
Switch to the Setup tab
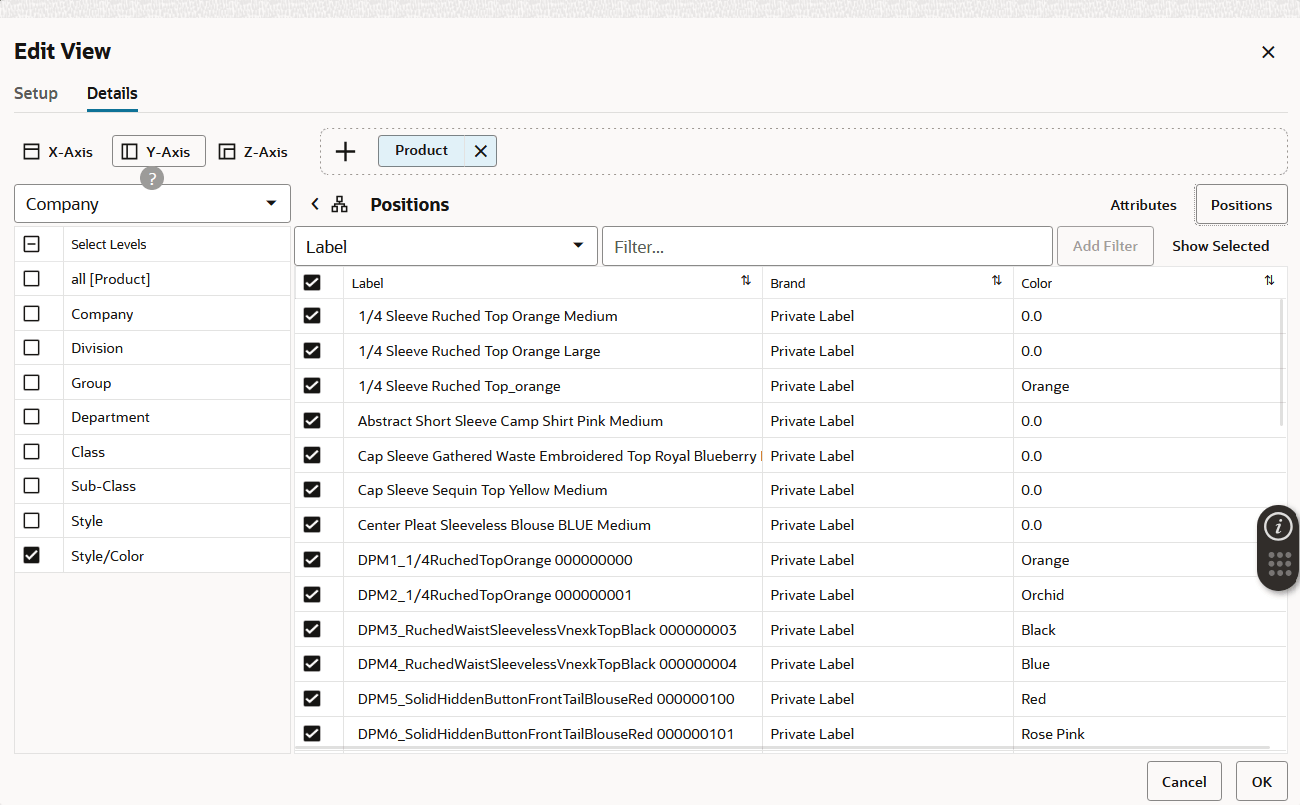coord(35,93)
